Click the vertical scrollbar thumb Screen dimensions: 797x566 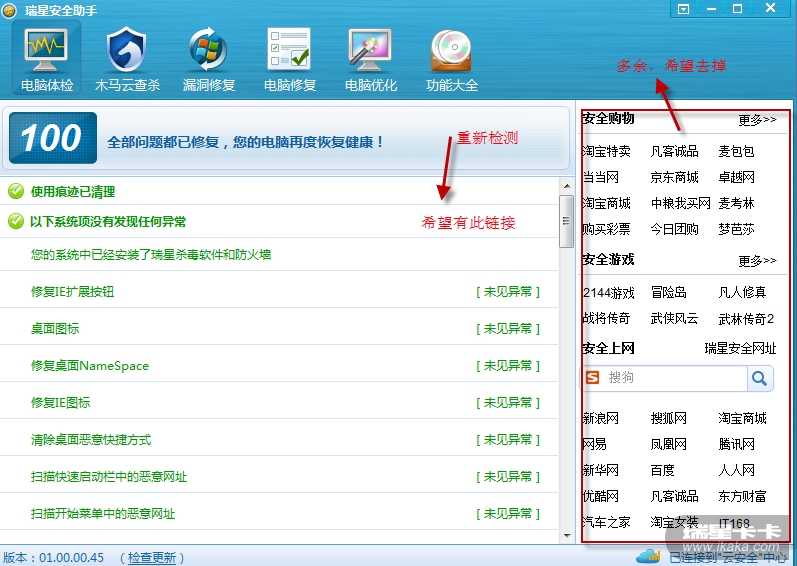click(566, 221)
